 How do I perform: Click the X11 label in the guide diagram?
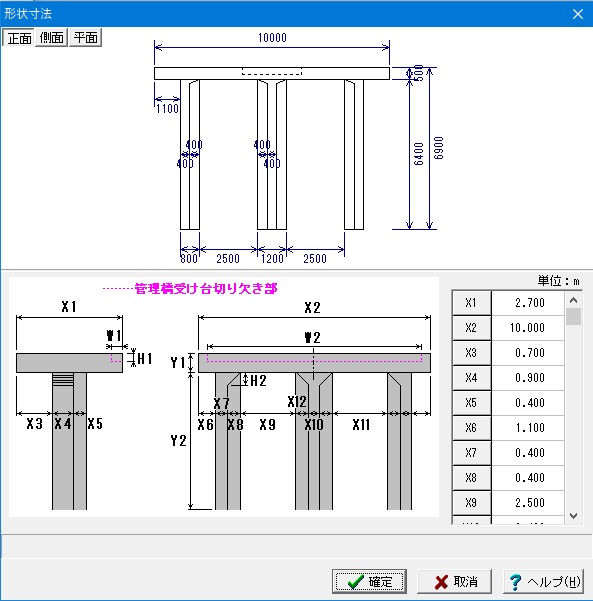click(361, 425)
